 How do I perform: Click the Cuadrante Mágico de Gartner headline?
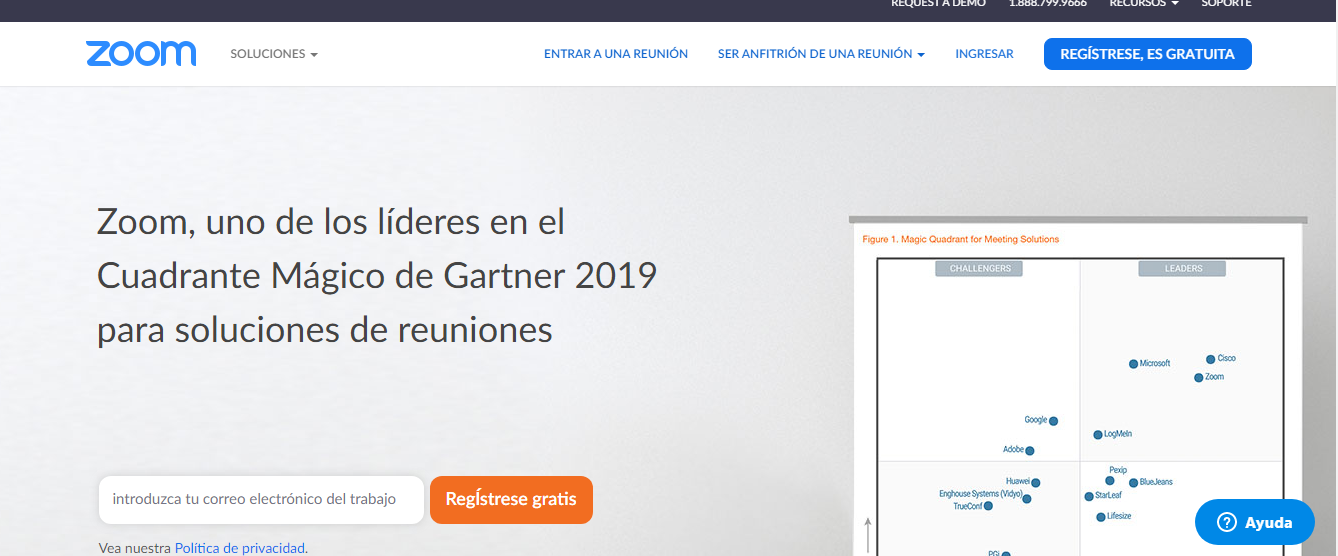click(377, 275)
